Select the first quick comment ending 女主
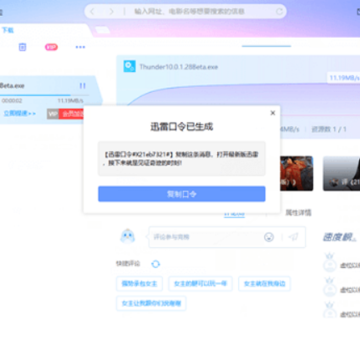Viewport: 360px width, 360px height. (x=139, y=284)
